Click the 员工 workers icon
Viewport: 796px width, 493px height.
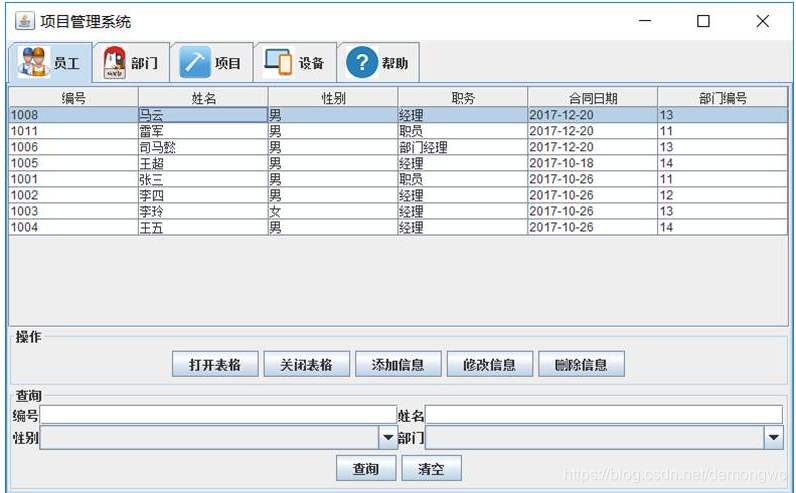[34, 62]
